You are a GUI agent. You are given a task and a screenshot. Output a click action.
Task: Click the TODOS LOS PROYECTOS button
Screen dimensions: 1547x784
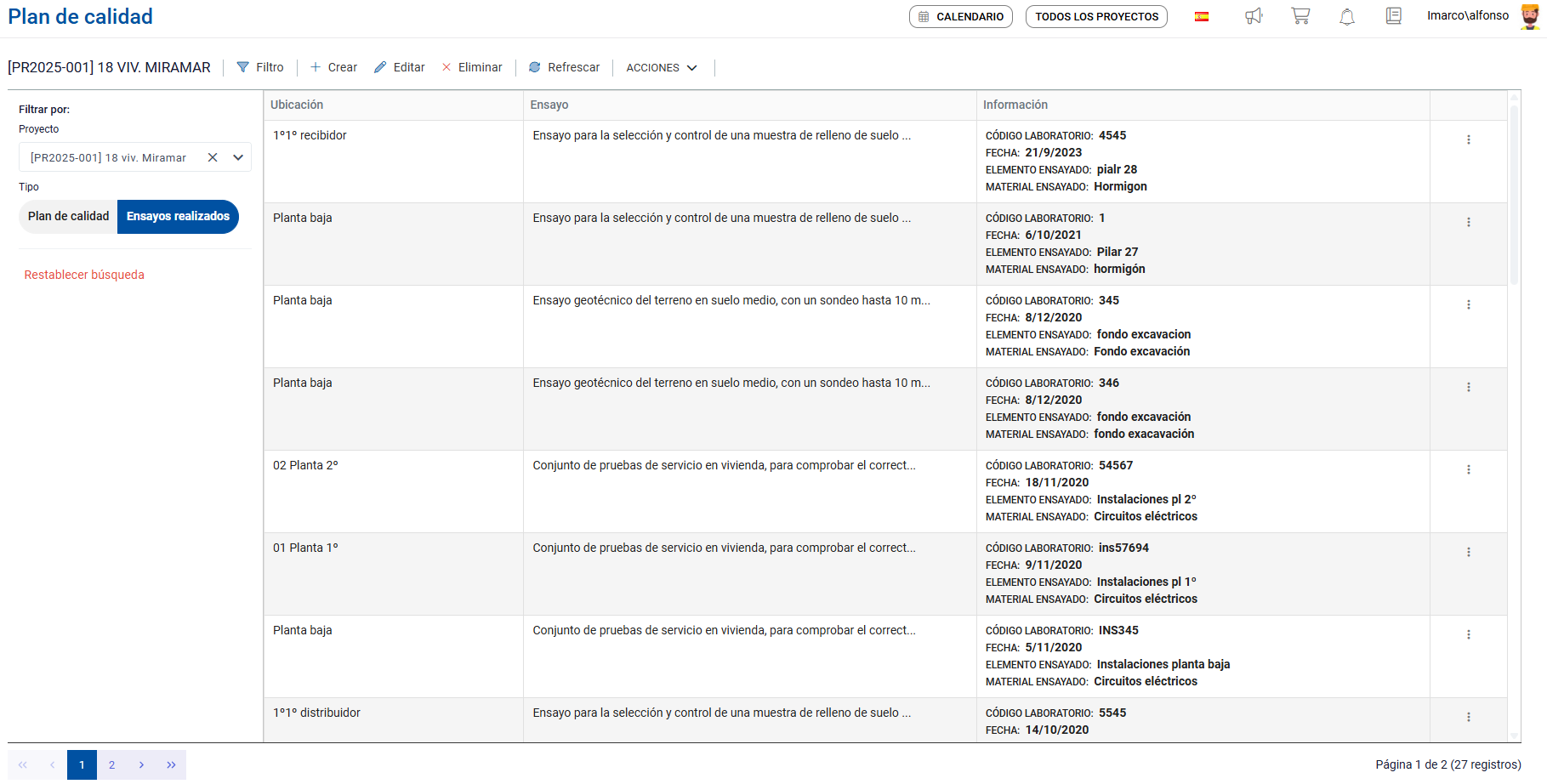pyautogui.click(x=1096, y=17)
